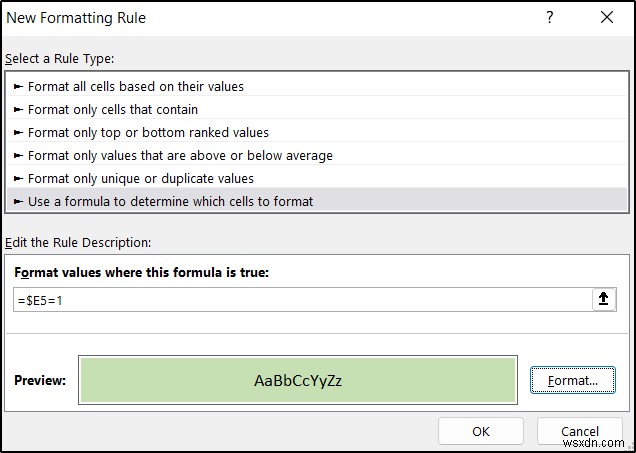Choose 'Format only top or bottom ranked values'
Screen dimensions: 636x453
point(148,133)
